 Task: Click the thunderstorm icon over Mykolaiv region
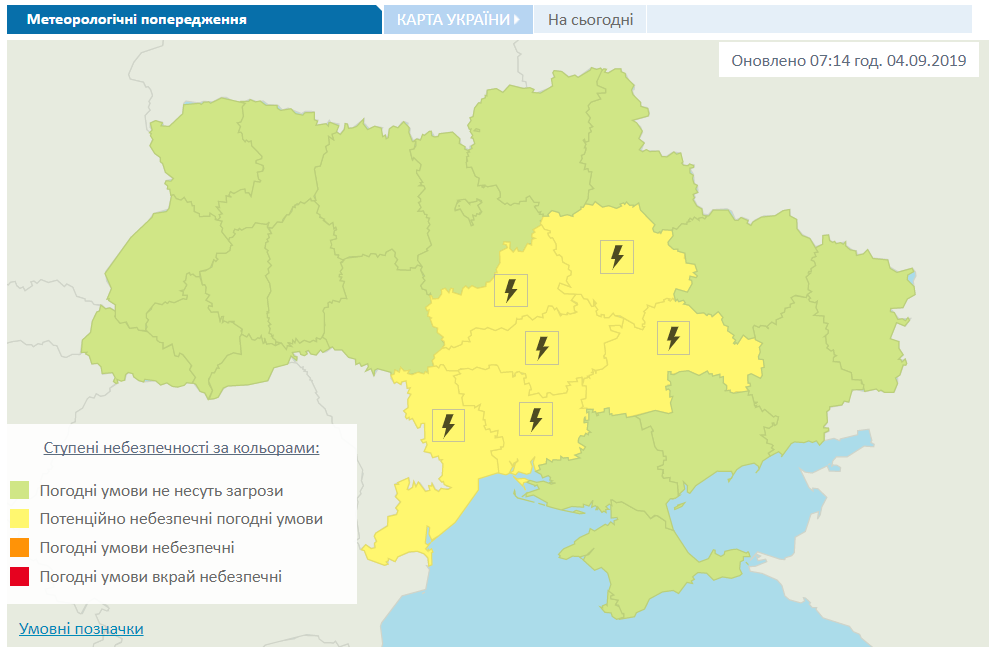point(536,418)
